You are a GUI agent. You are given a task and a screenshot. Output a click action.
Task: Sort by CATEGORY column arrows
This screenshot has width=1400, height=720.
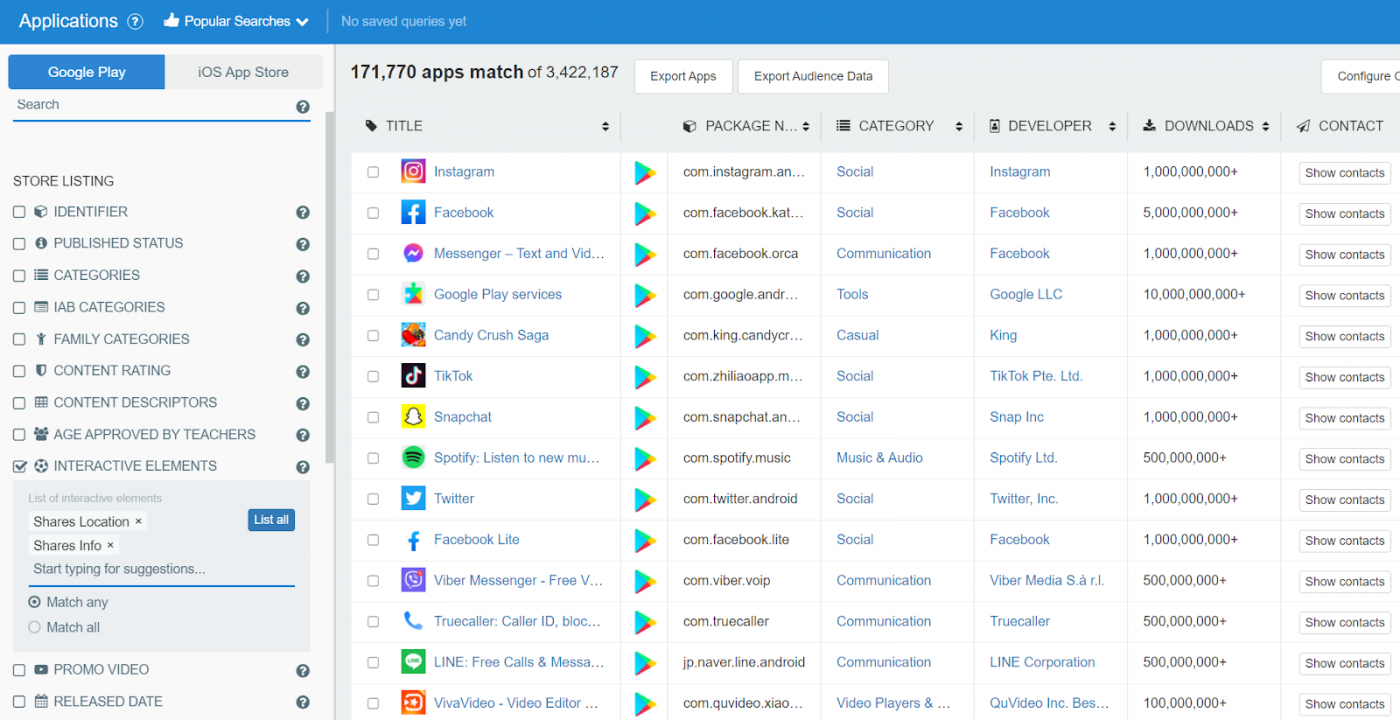click(959, 126)
